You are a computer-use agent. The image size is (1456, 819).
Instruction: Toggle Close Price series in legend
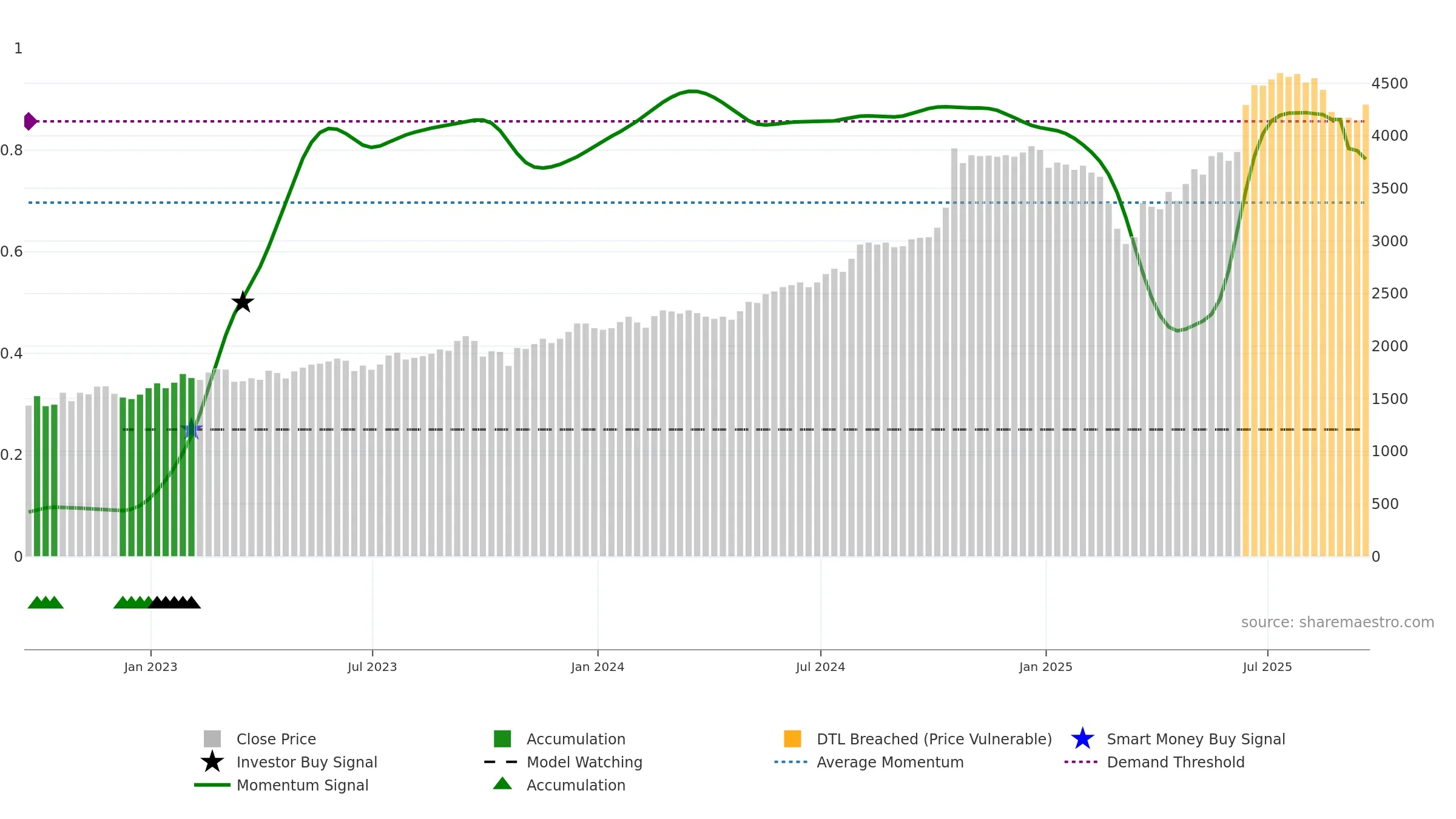pos(276,739)
